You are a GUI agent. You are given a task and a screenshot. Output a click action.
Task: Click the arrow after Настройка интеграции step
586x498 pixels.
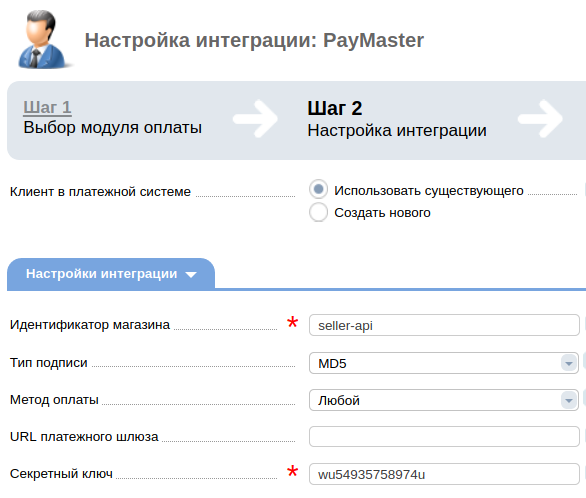tap(540, 119)
